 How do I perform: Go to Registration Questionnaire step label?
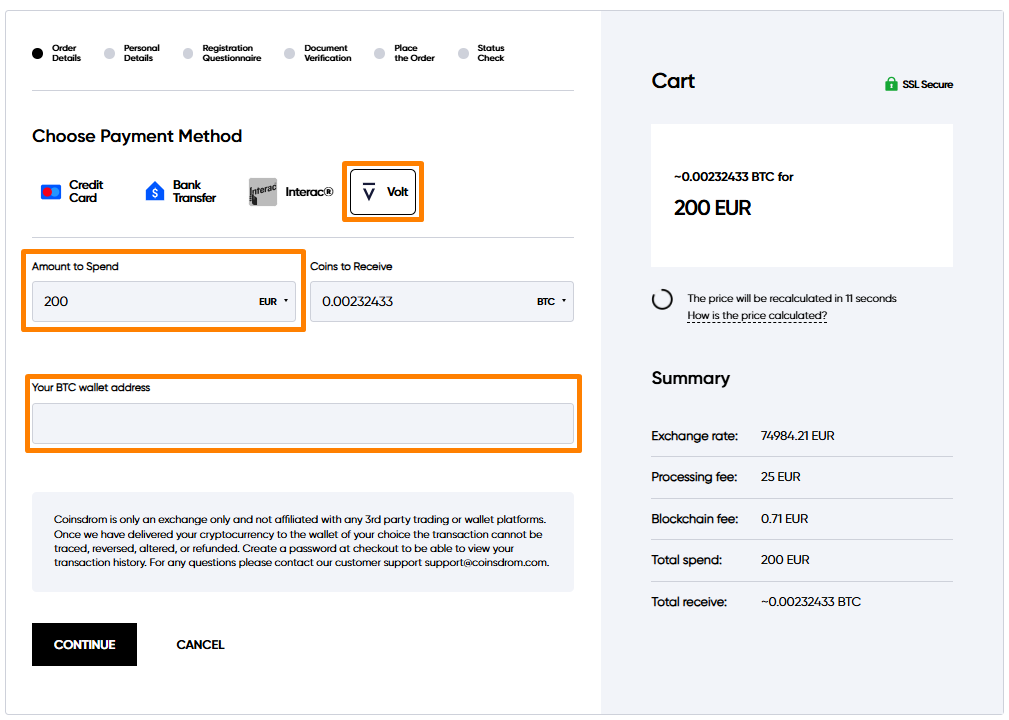click(232, 53)
